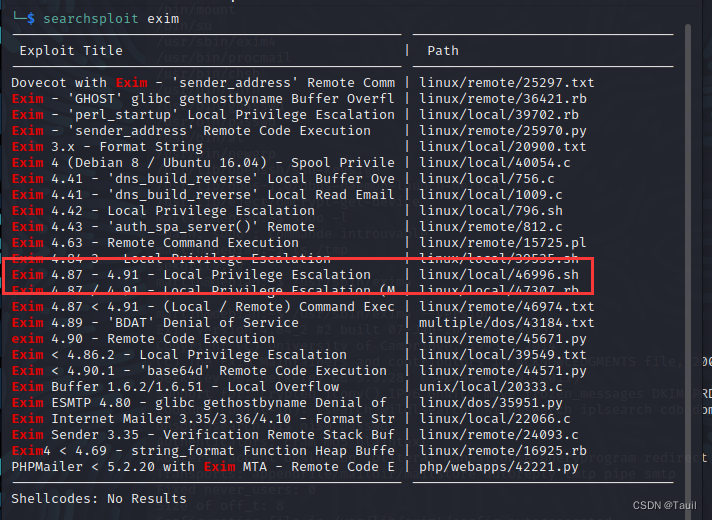Select 'Exim 4.87 < 4.91 Command Exec' title

coord(203,307)
